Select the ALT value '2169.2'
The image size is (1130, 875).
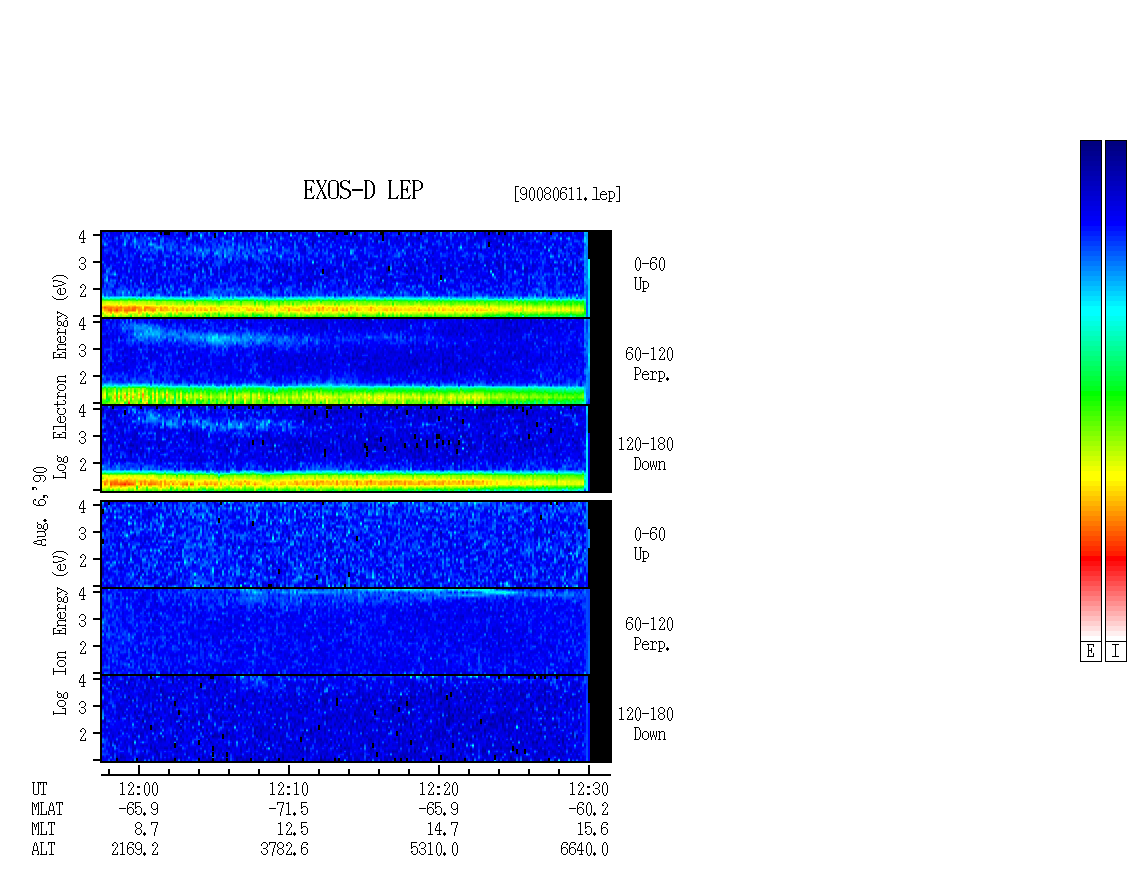(x=135, y=850)
